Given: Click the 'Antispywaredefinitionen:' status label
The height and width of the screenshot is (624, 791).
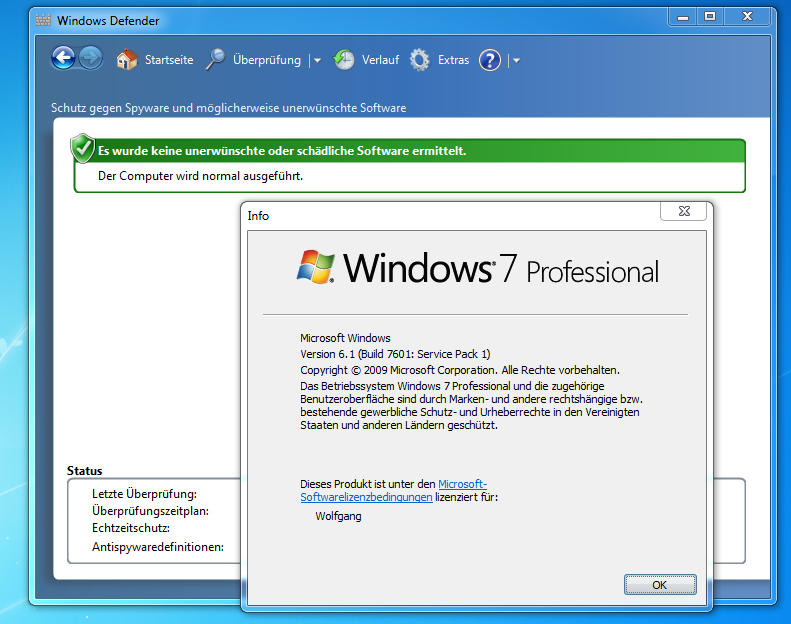Looking at the screenshot, I should pyautogui.click(x=158, y=547).
